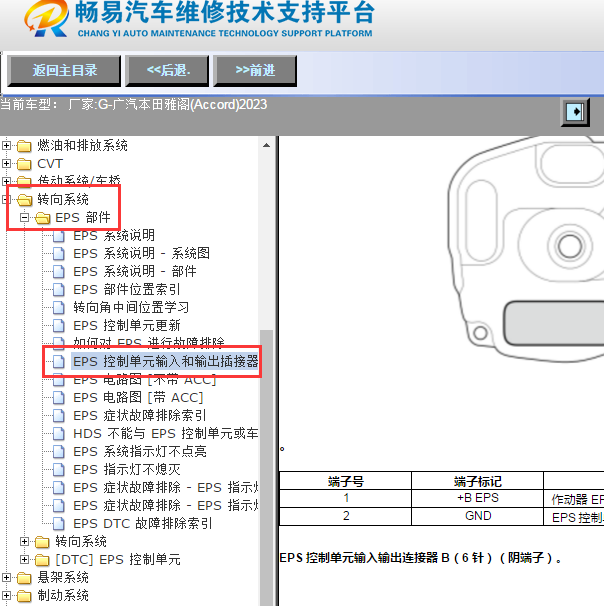
Task: Click the EPS 指示灯不熄灭 document icon
Action: coord(59,470)
